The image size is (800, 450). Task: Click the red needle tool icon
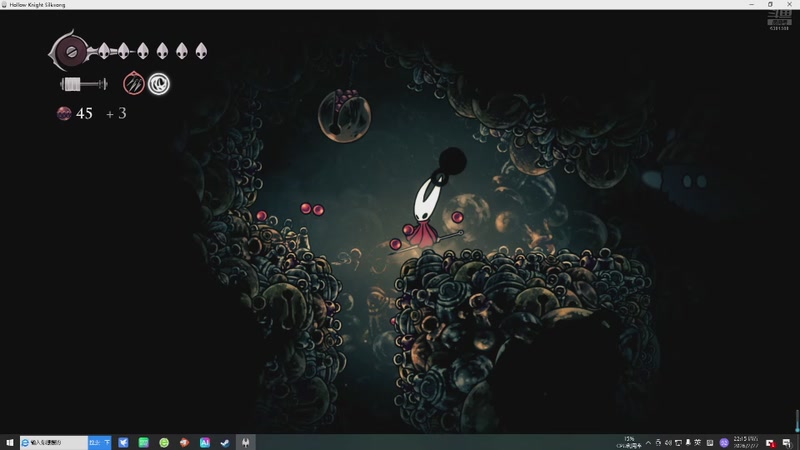pos(134,83)
